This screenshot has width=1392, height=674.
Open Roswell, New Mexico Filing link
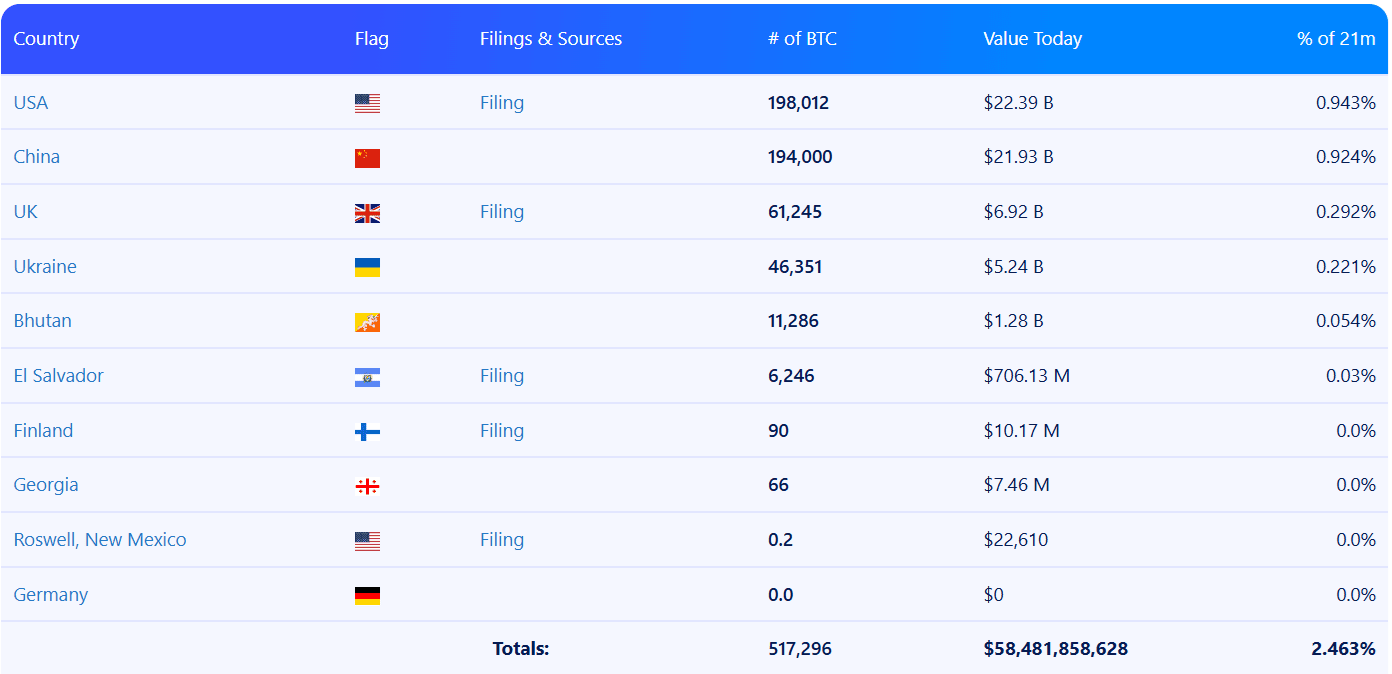tap(501, 540)
